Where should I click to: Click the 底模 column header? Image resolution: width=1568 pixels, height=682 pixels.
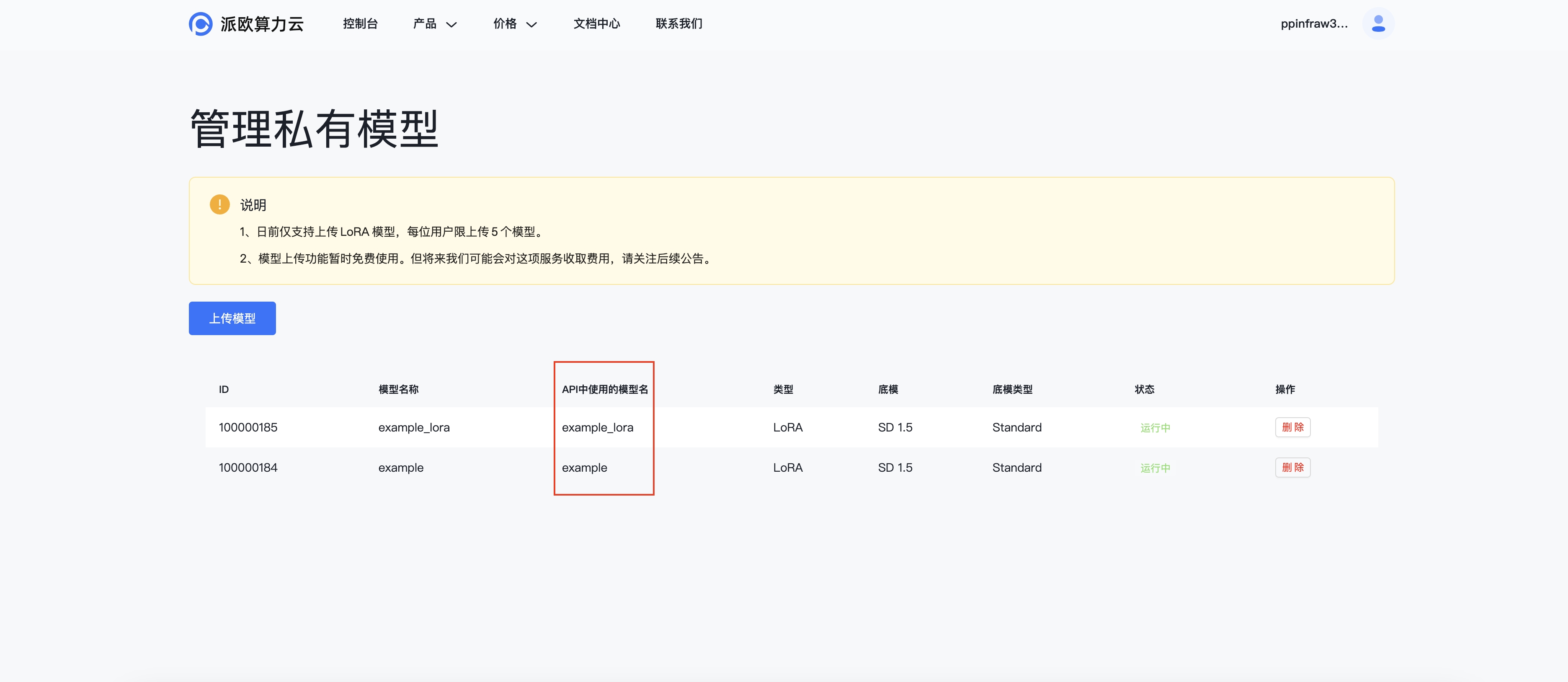coord(887,389)
